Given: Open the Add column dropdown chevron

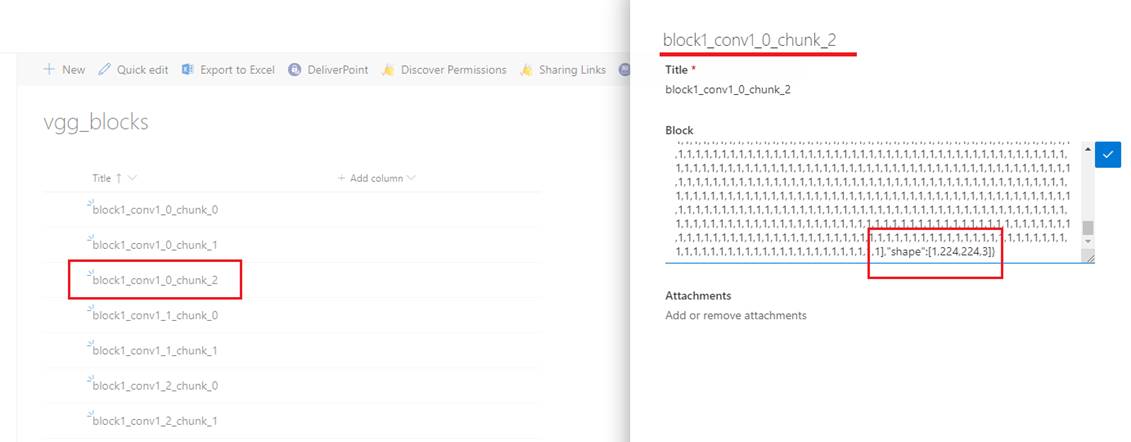Looking at the screenshot, I should point(412,178).
